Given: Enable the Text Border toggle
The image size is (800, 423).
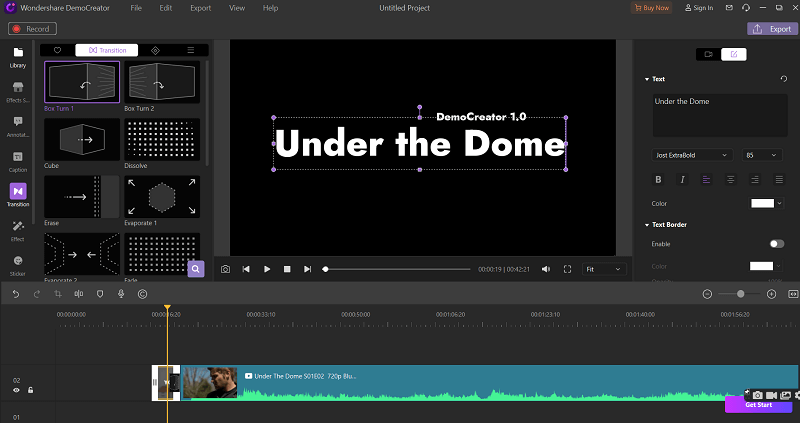Looking at the screenshot, I should pyautogui.click(x=777, y=244).
